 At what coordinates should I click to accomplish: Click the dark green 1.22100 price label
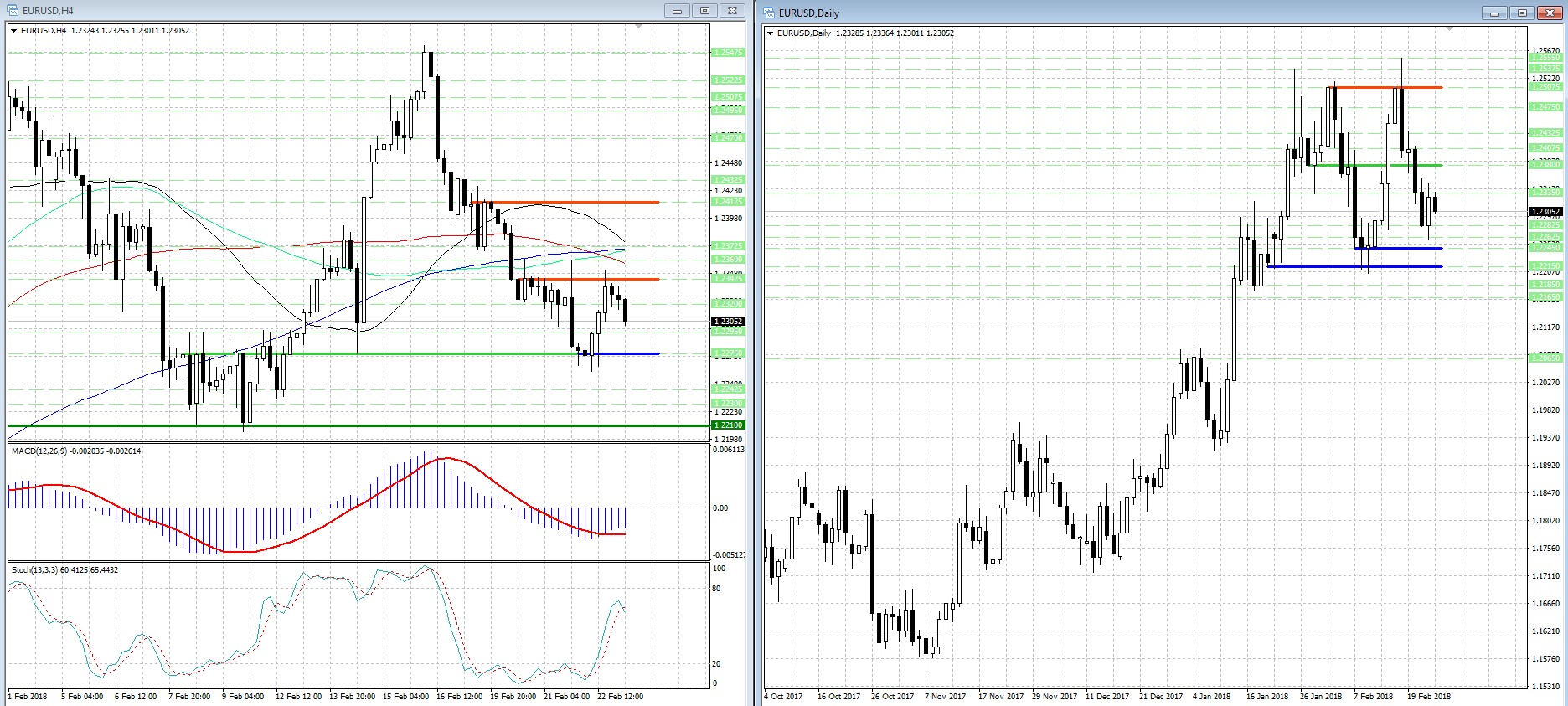tap(727, 425)
